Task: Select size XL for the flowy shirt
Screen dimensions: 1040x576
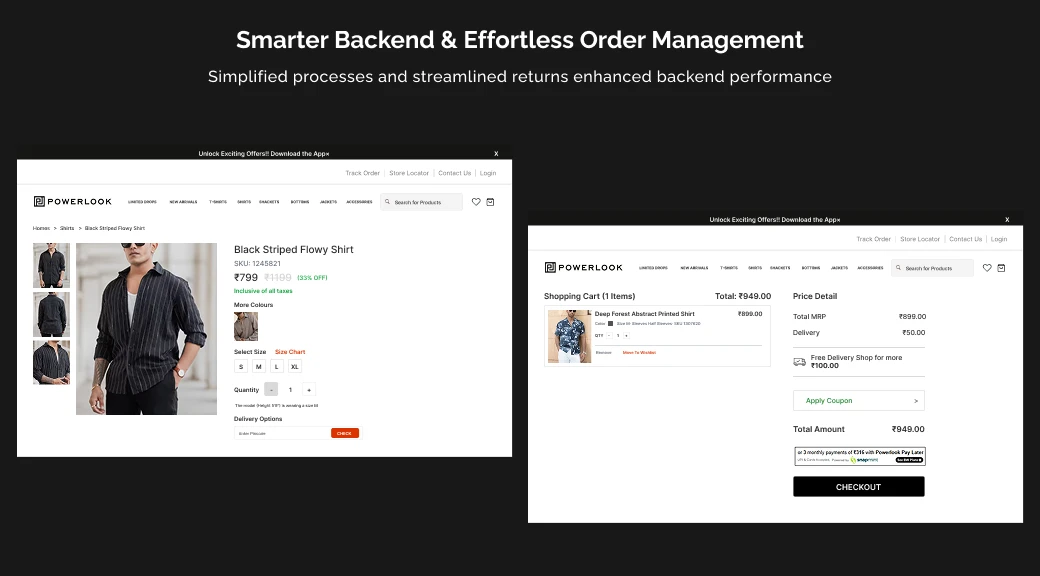Action: 295,366
